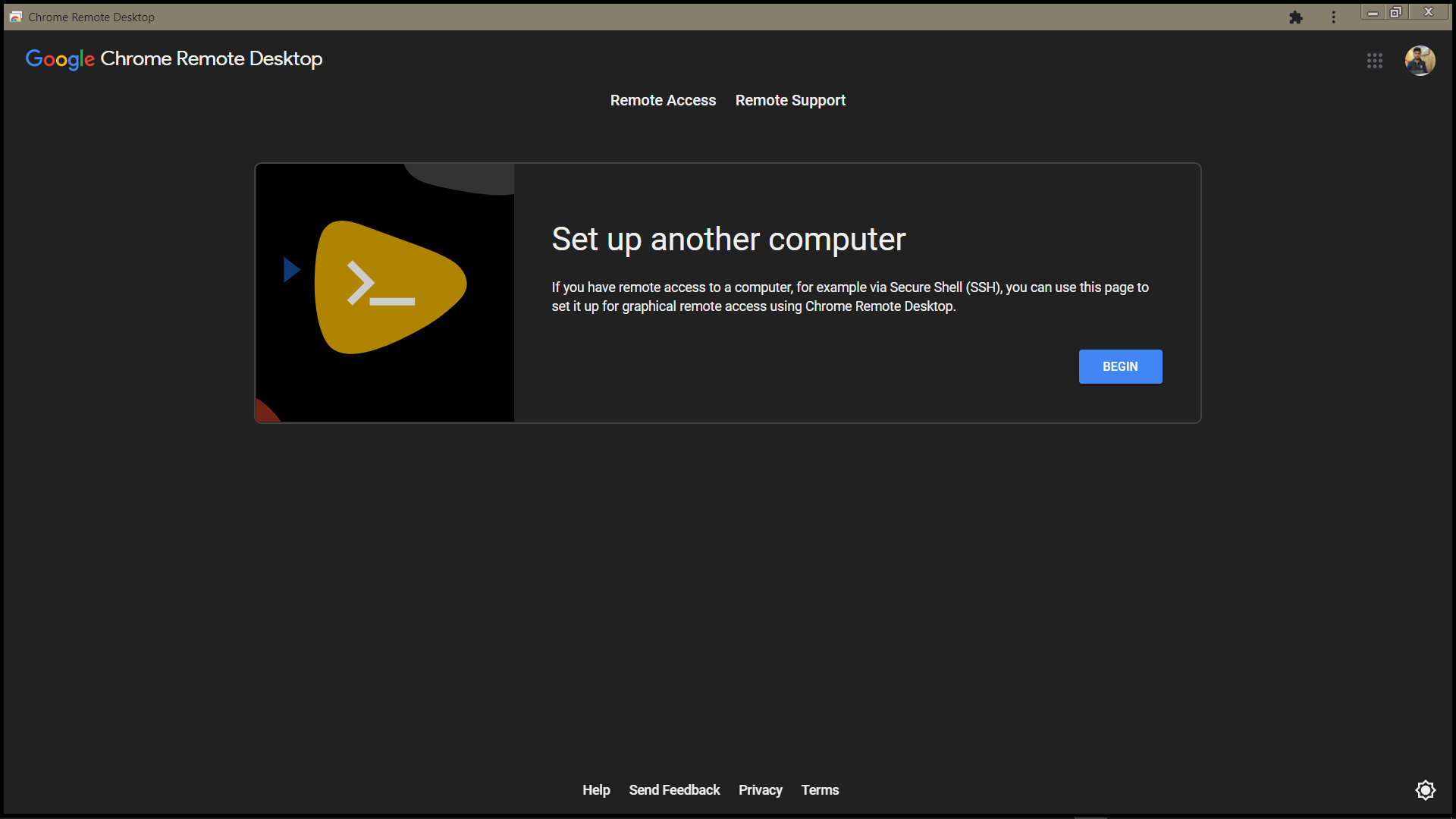This screenshot has height=819, width=1456.
Task: Click the Chrome Remote Desktop header title
Action: pyautogui.click(x=212, y=59)
